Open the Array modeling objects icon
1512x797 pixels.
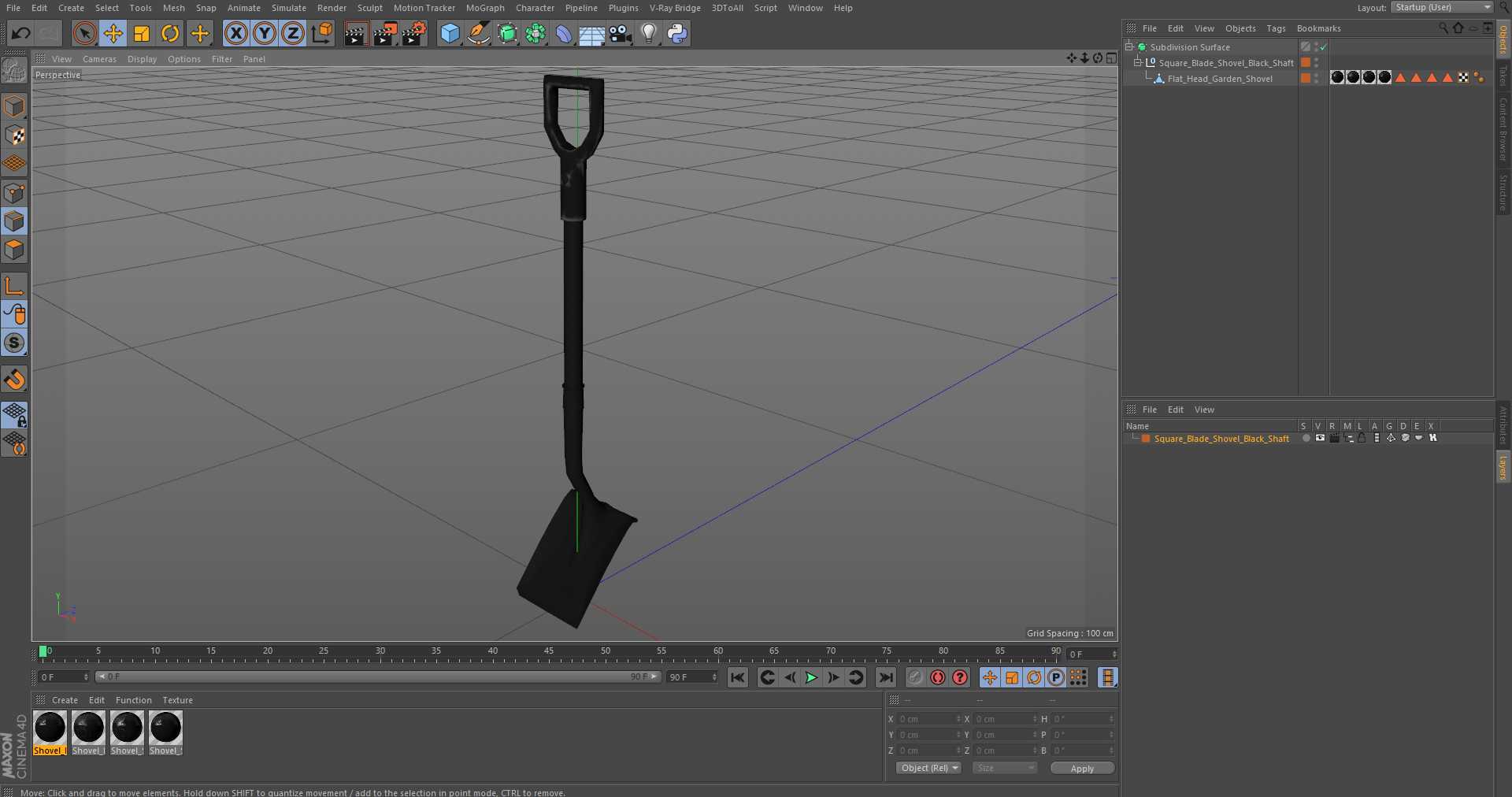pyautogui.click(x=535, y=33)
